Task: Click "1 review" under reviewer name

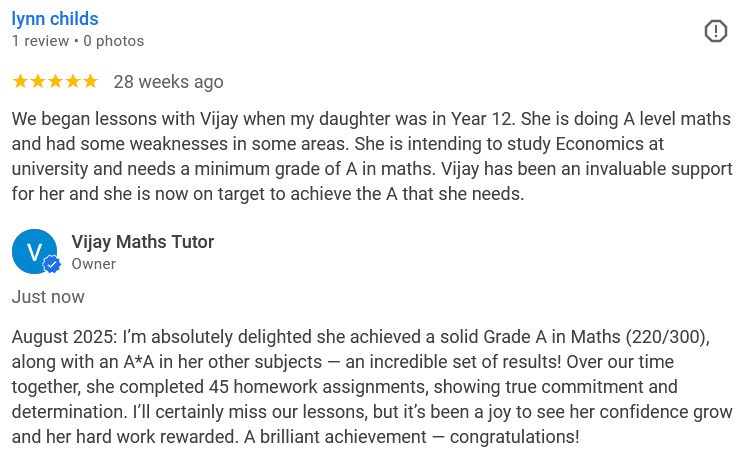Action: (x=38, y=41)
